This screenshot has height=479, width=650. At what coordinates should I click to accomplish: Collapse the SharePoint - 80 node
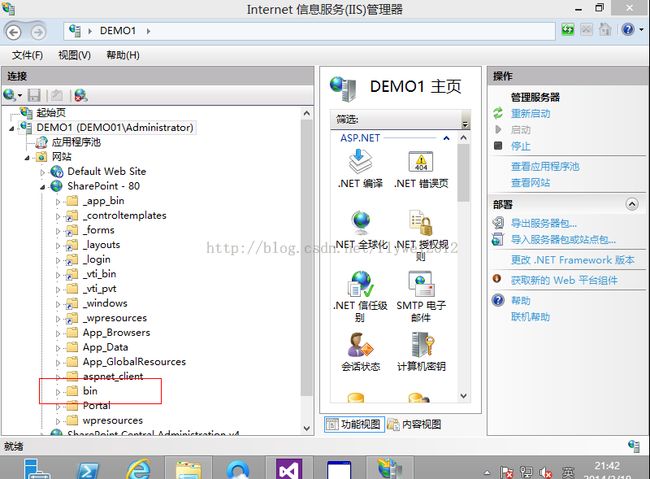[x=42, y=187]
